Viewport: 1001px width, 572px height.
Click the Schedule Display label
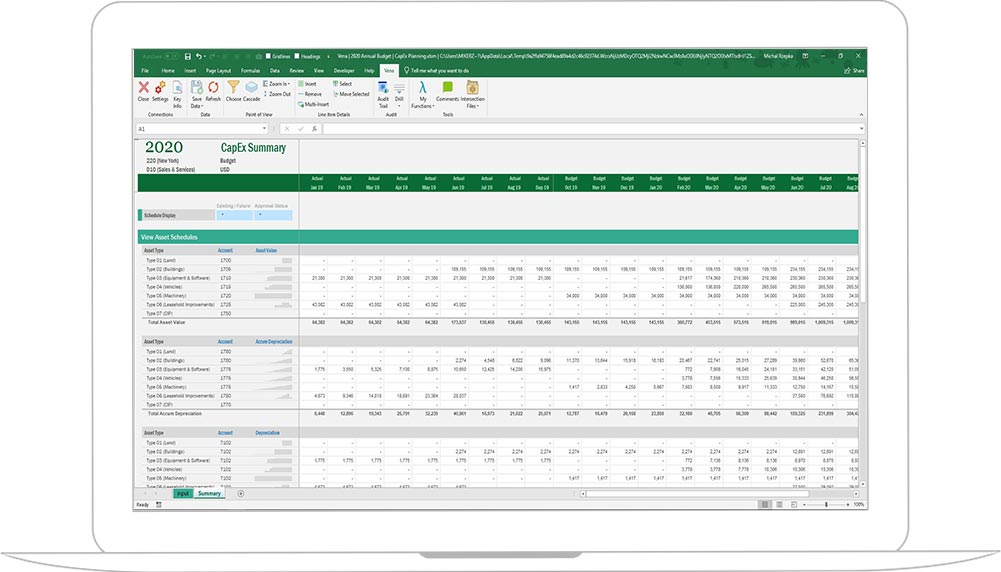click(160, 215)
